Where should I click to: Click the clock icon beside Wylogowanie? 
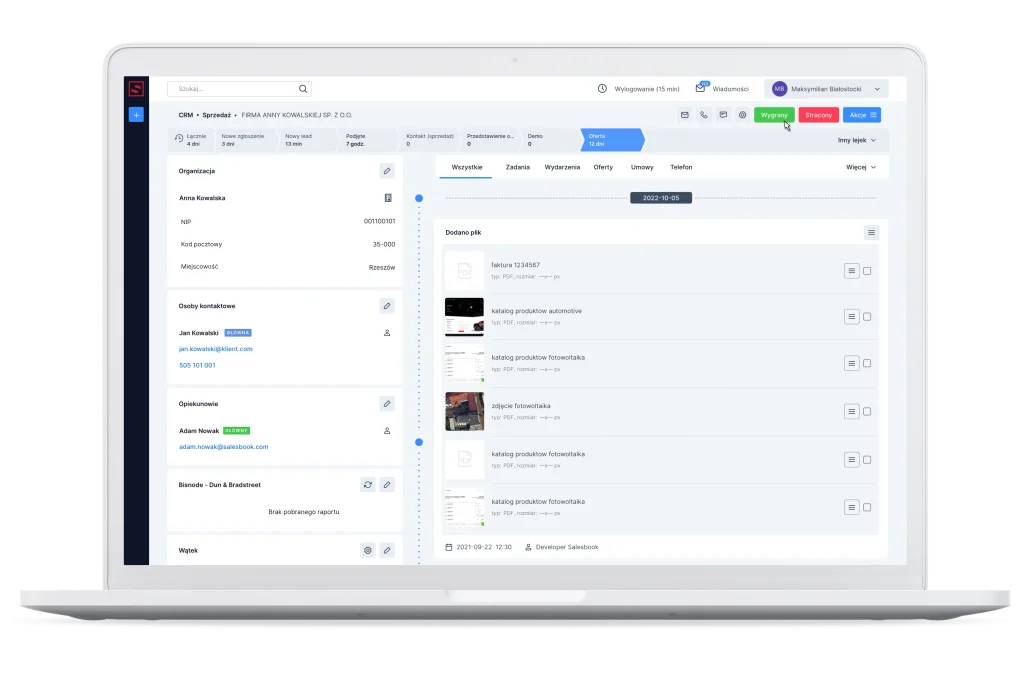[602, 89]
